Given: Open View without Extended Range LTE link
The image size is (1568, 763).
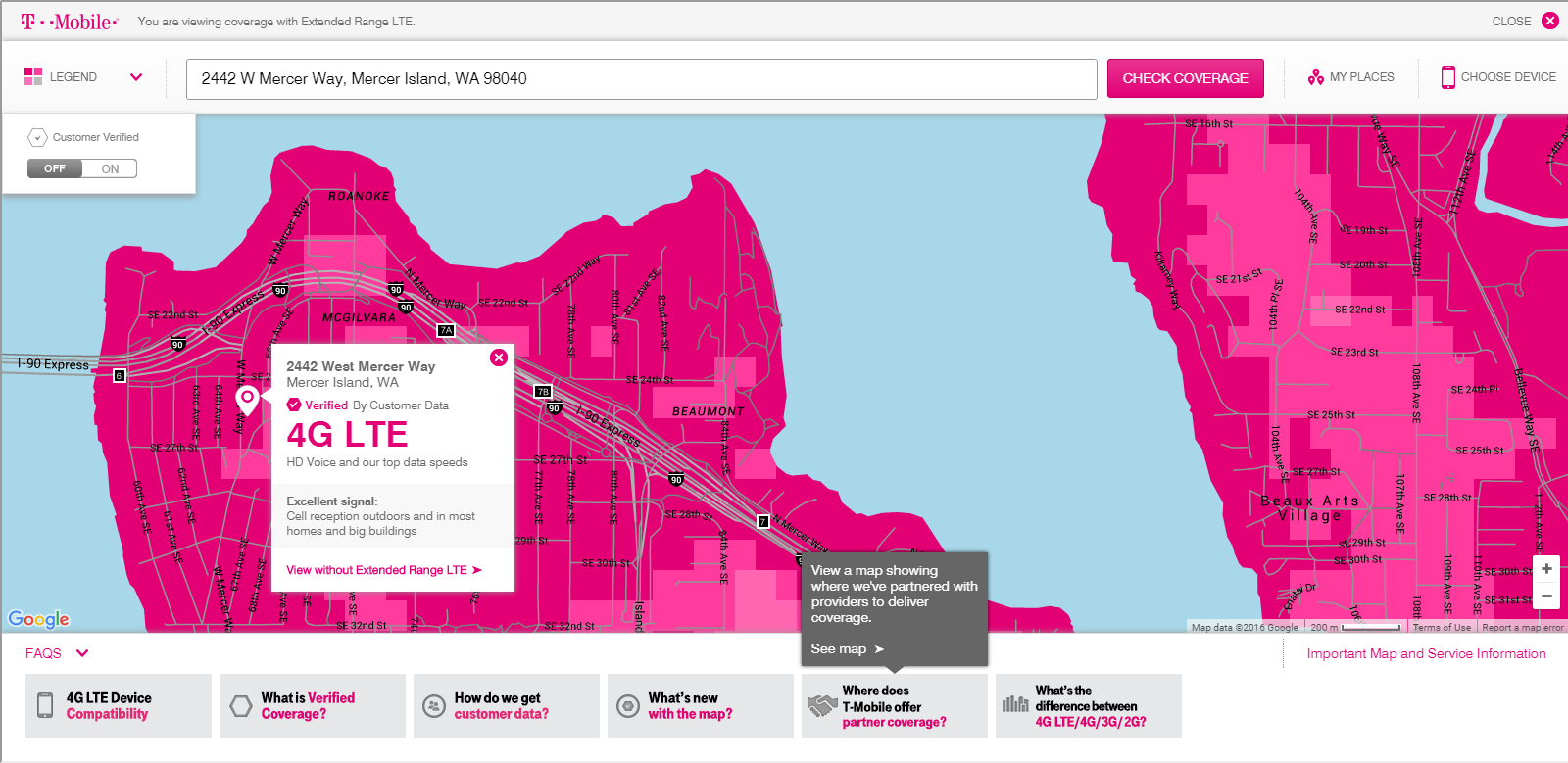Looking at the screenshot, I should click(384, 570).
